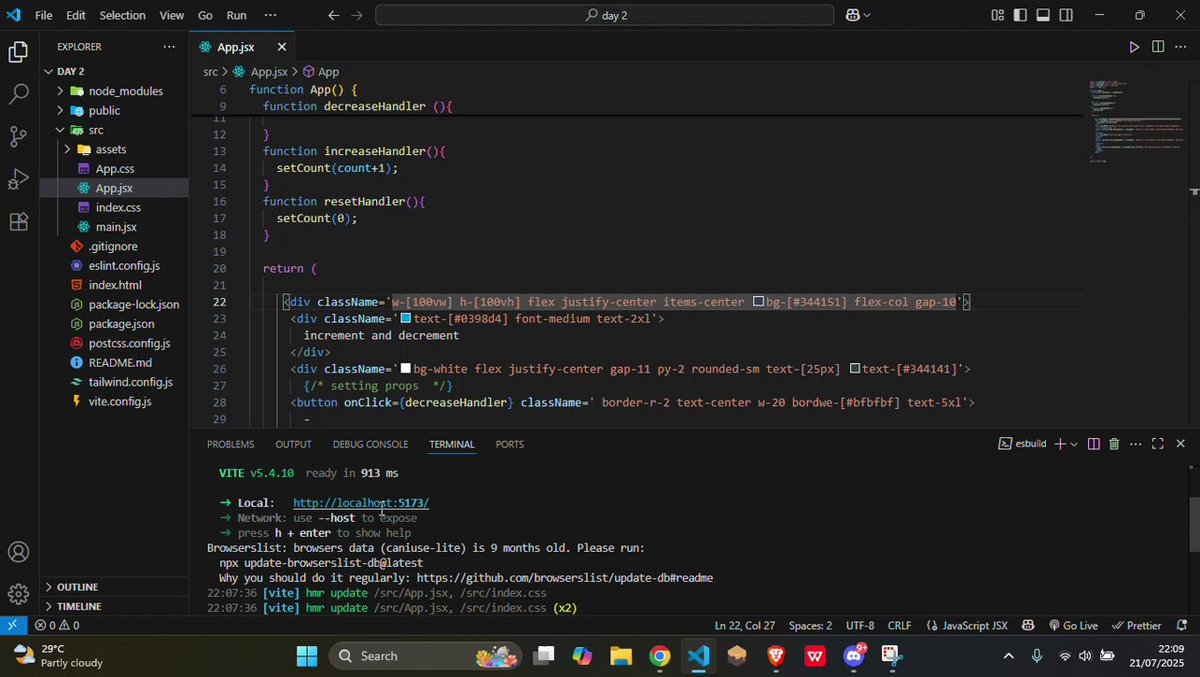This screenshot has width=1200, height=677.
Task: Toggle the bottom panel visibility
Action: tap(1044, 15)
